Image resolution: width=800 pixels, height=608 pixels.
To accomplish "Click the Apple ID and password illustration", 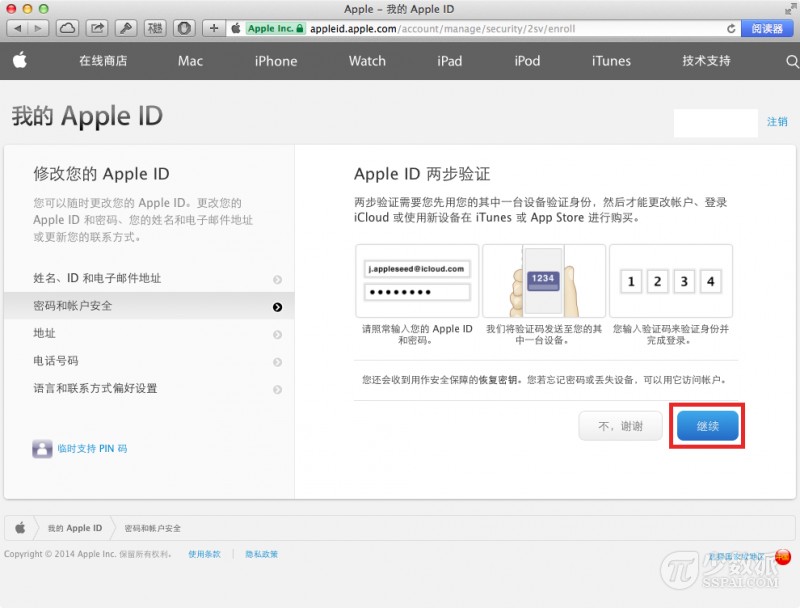I will pyautogui.click(x=417, y=281).
